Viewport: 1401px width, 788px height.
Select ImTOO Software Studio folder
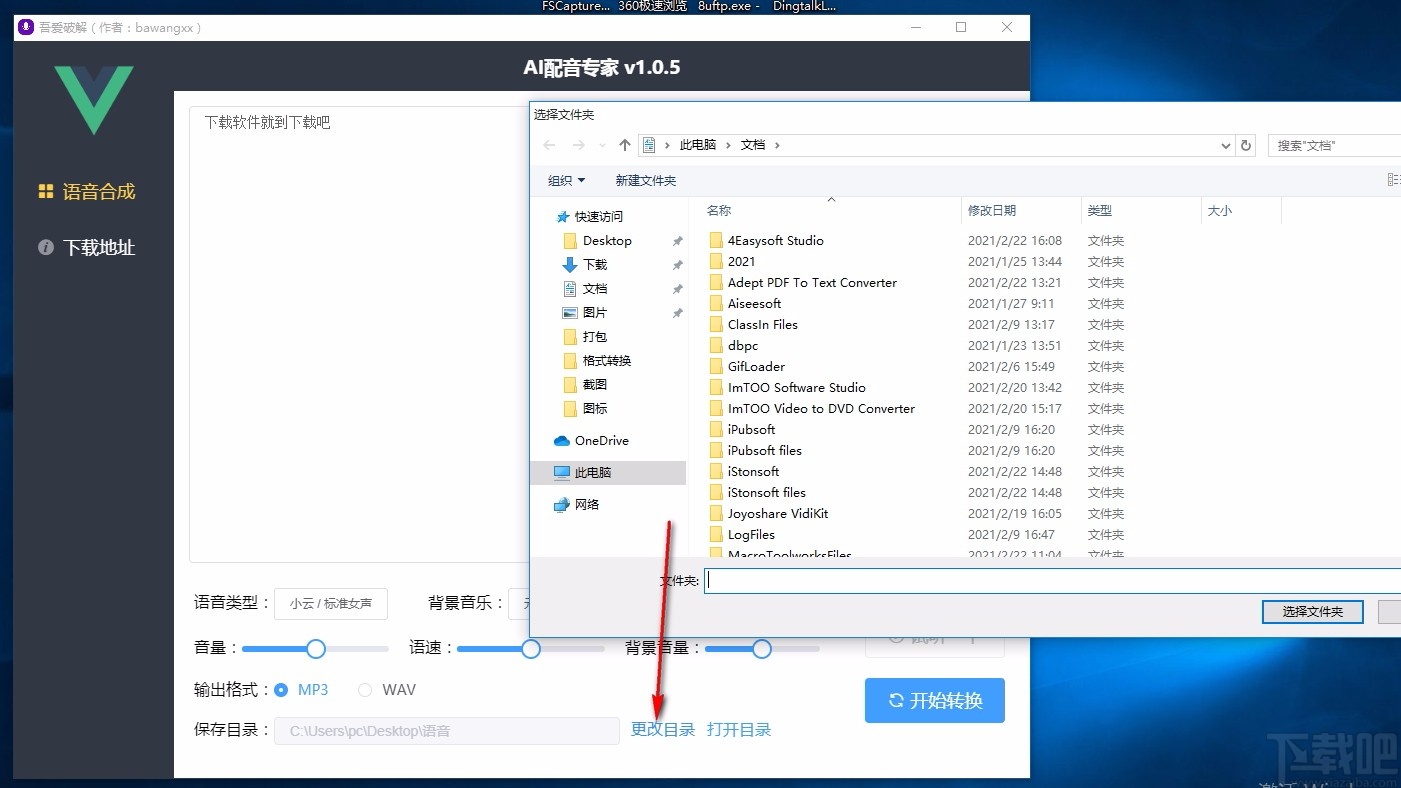[x=796, y=387]
